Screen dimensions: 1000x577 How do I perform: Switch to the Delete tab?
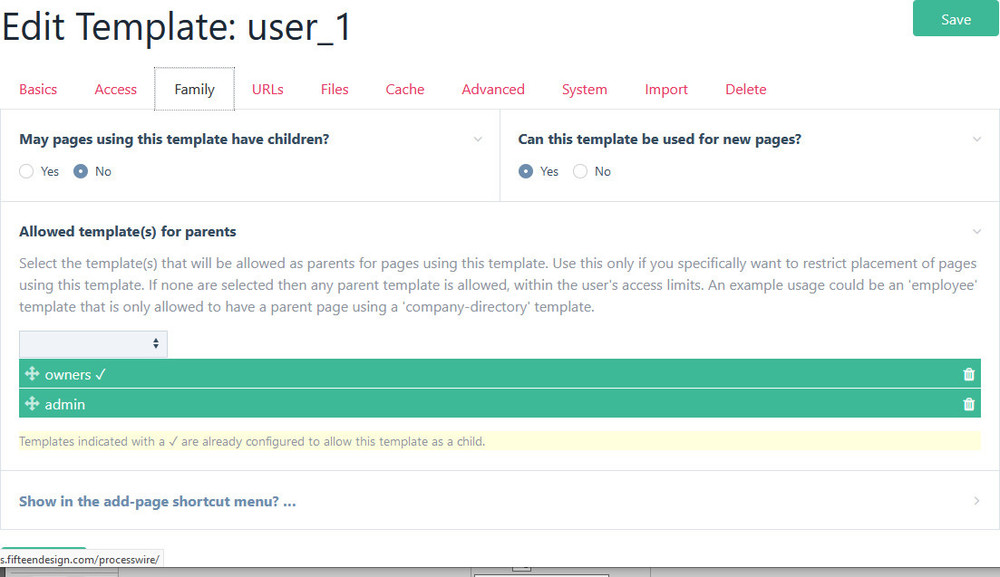click(745, 89)
